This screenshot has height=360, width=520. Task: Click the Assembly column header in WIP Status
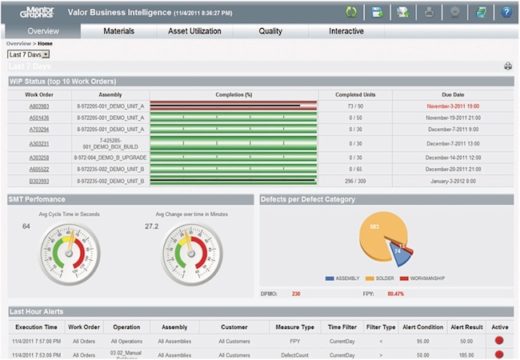click(110, 95)
